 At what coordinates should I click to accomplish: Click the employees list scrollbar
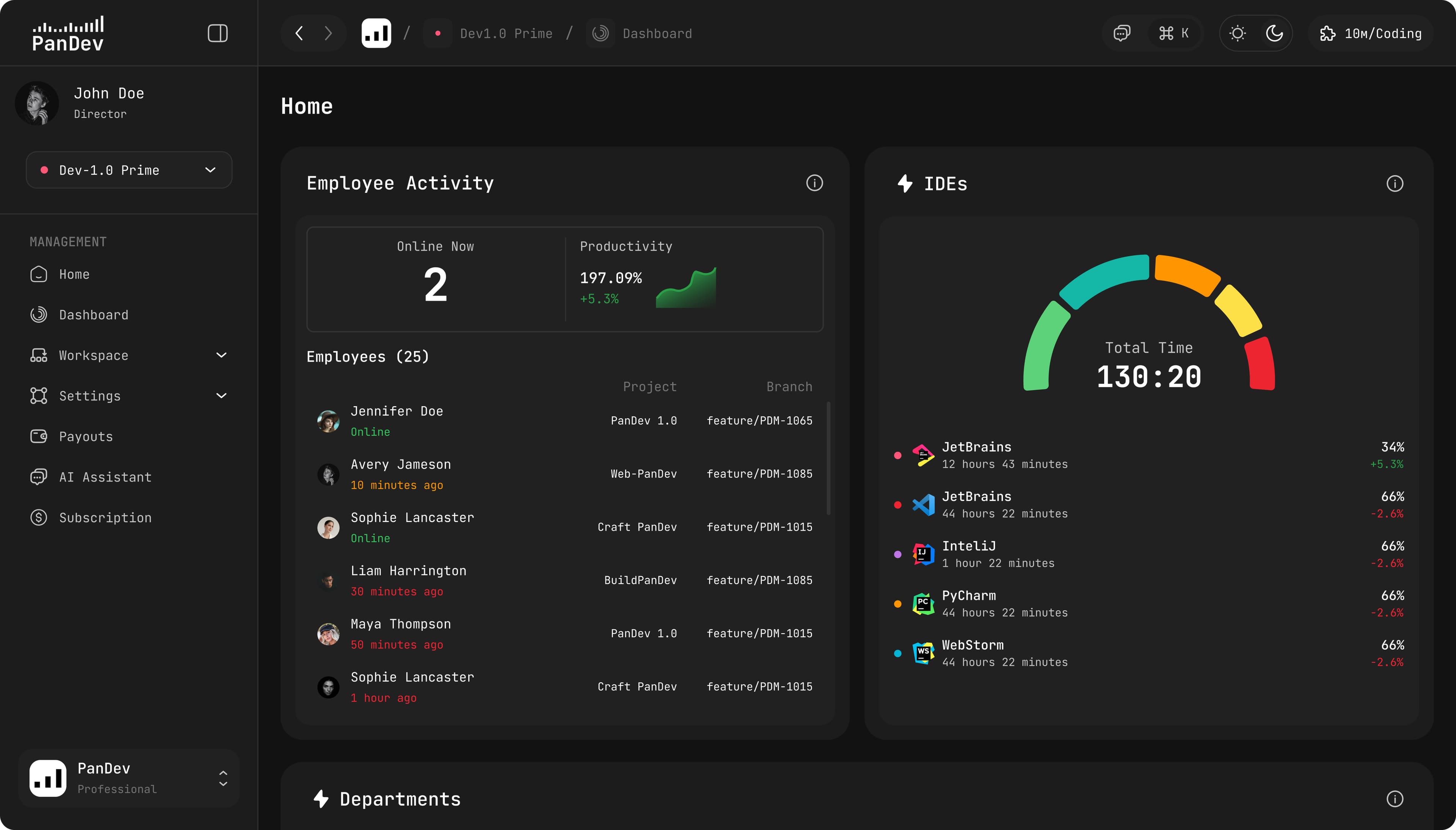828,458
